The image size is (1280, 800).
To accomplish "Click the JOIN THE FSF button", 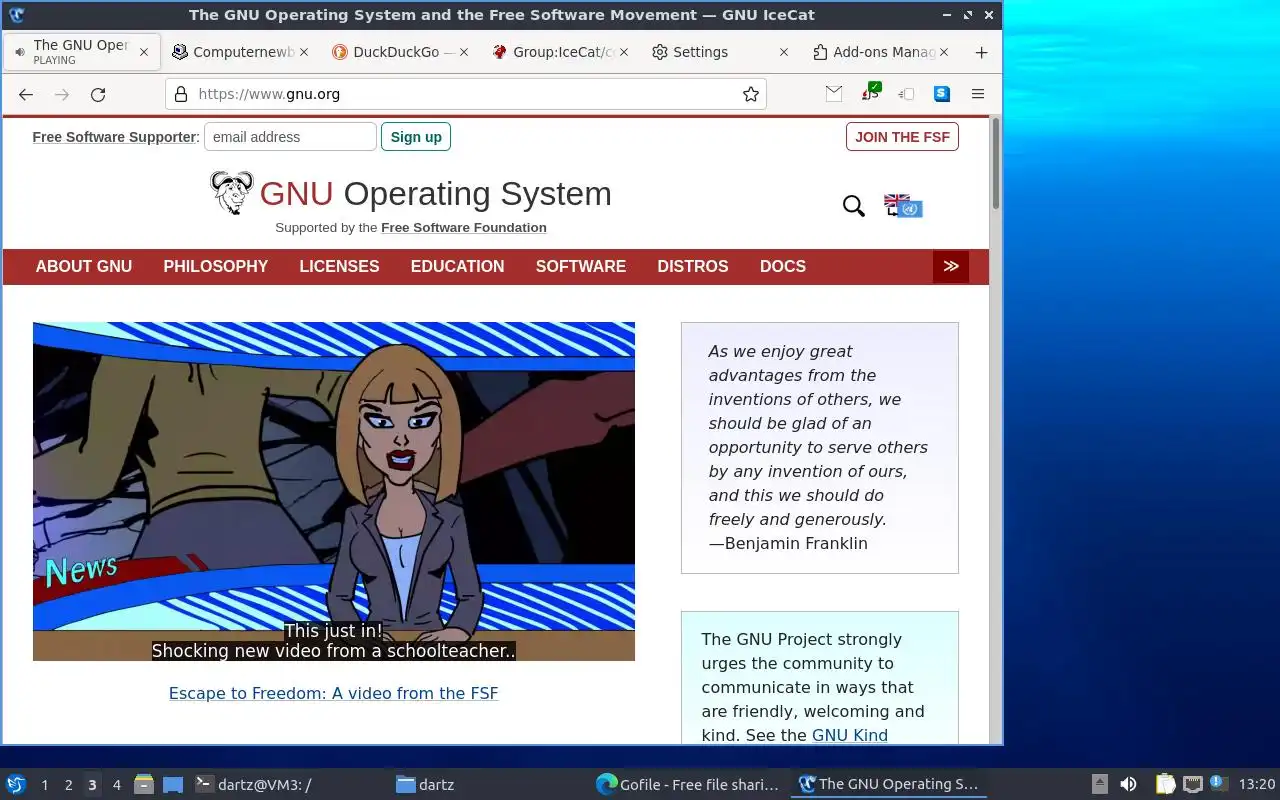I will click(x=902, y=137).
